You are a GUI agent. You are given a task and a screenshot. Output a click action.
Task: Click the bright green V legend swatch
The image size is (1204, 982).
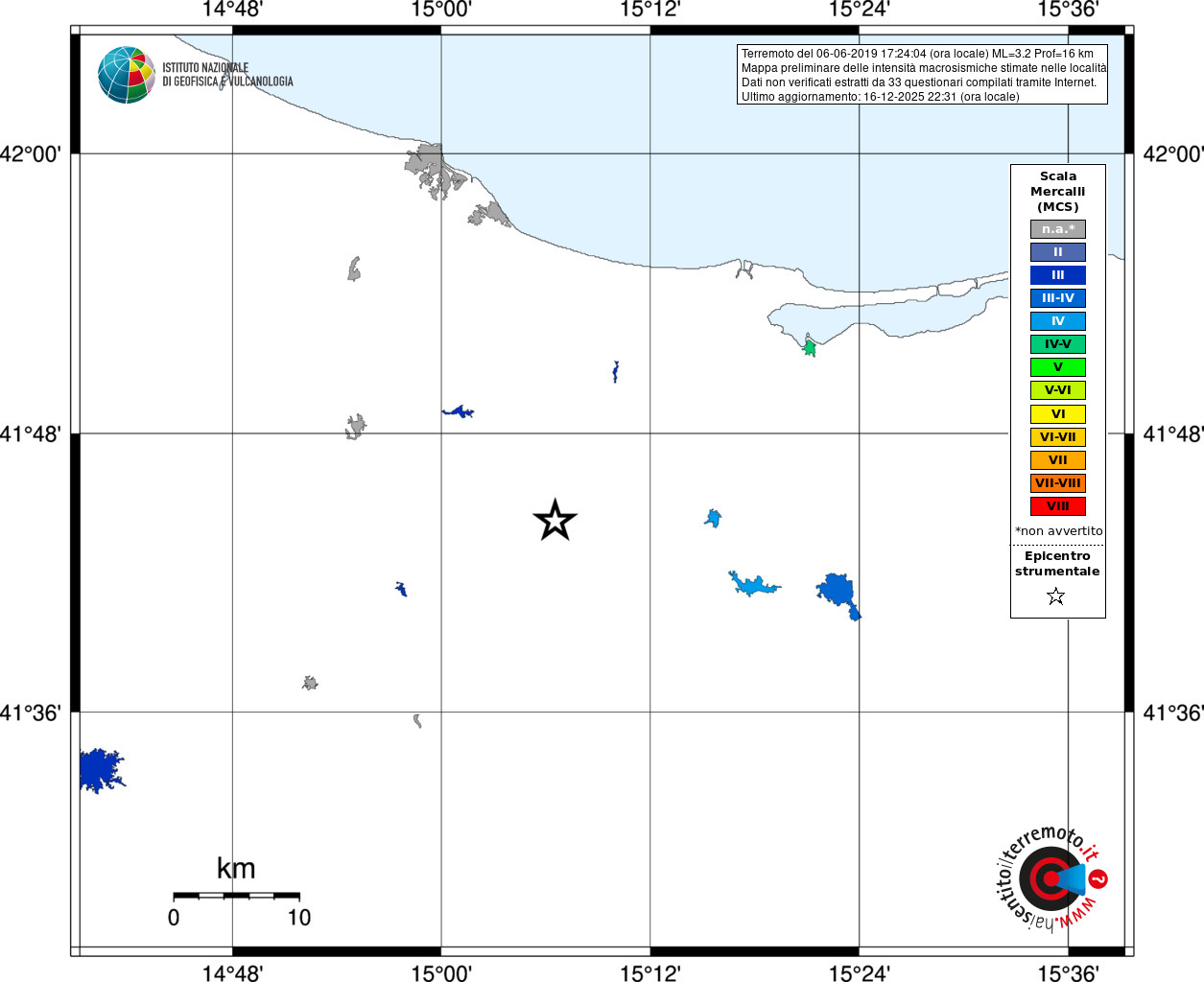(1058, 367)
